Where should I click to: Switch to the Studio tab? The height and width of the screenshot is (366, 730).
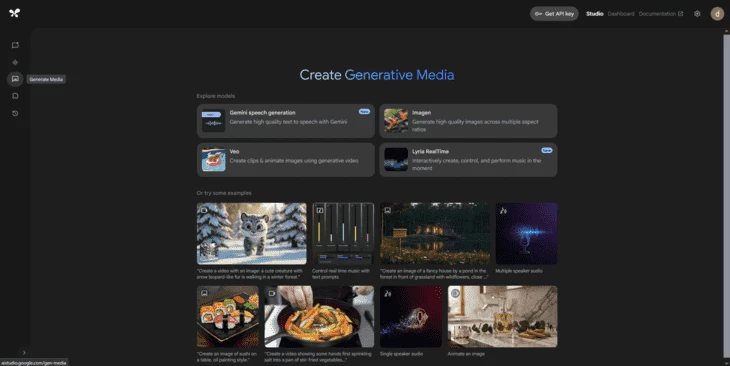pyautogui.click(x=595, y=14)
